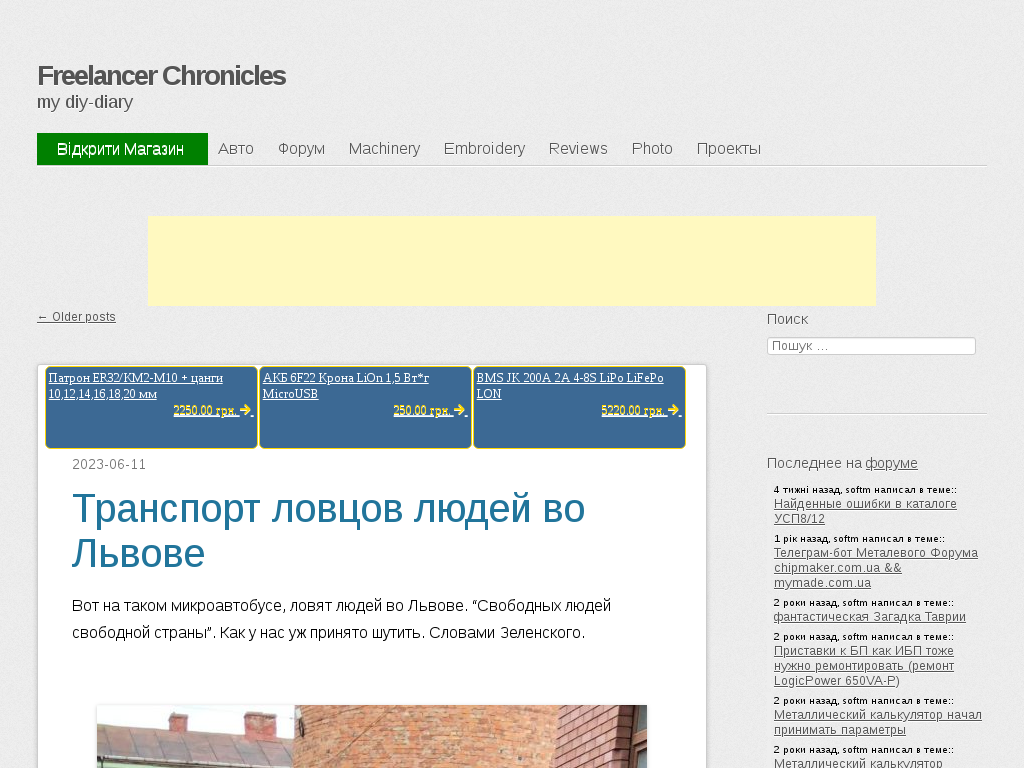Focus the Пошук search field
Image resolution: width=1024 pixels, height=768 pixels.
871,346
